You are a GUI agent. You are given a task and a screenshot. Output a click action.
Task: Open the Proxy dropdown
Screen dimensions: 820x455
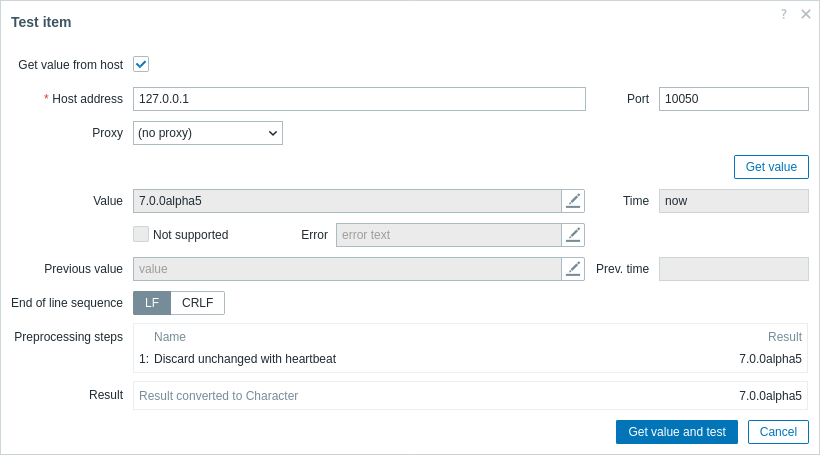point(208,133)
